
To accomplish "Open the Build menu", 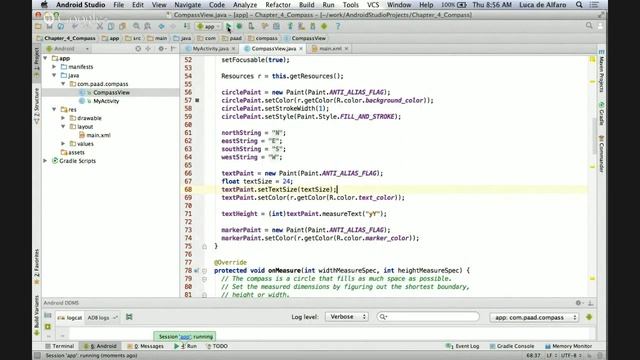I will 307,5.
